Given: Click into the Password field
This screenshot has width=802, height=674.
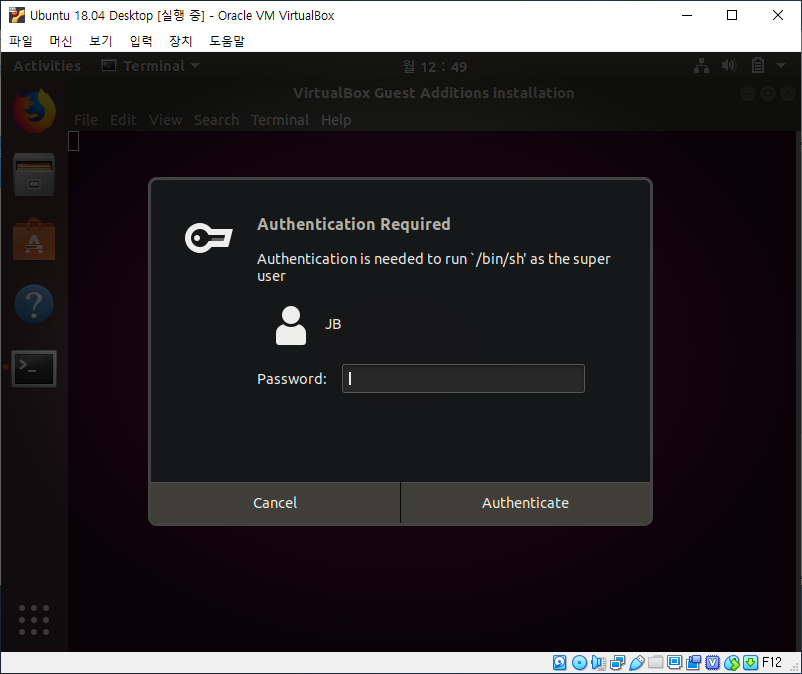Looking at the screenshot, I should [x=463, y=378].
